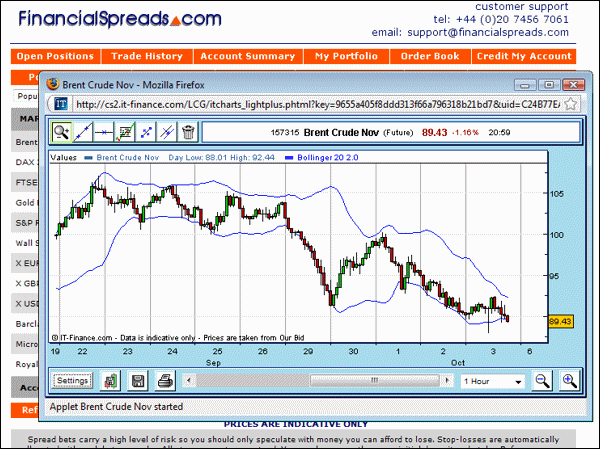
Task: Click the support email address link
Action: 488,32
